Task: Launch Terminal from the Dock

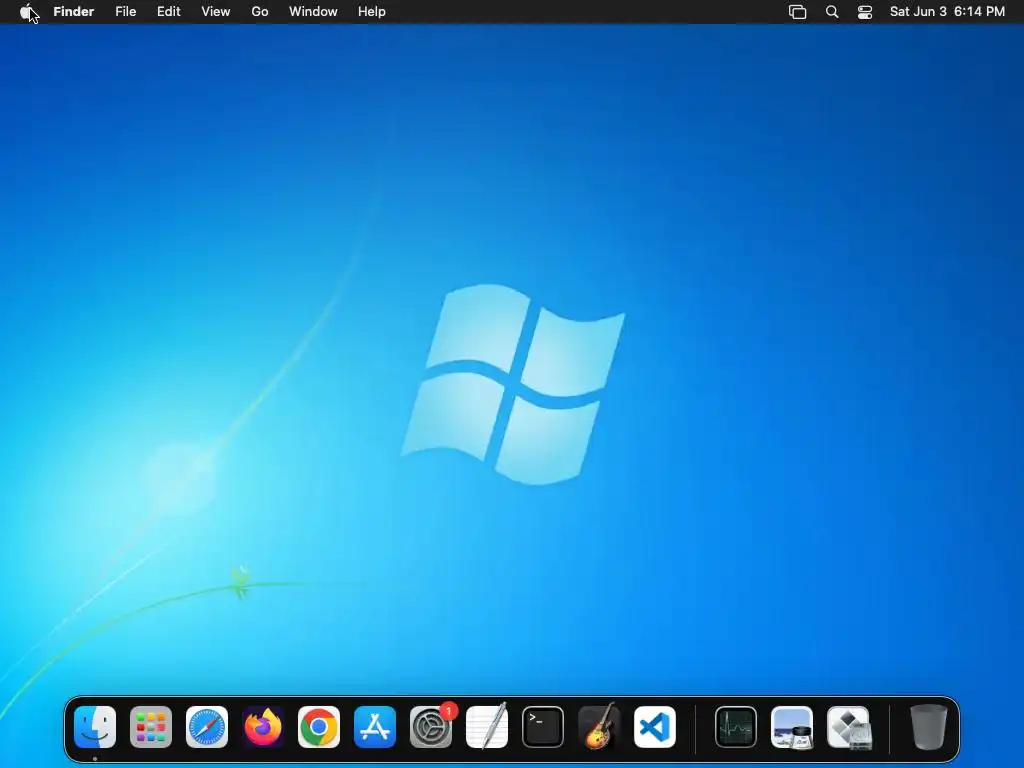Action: tap(543, 727)
